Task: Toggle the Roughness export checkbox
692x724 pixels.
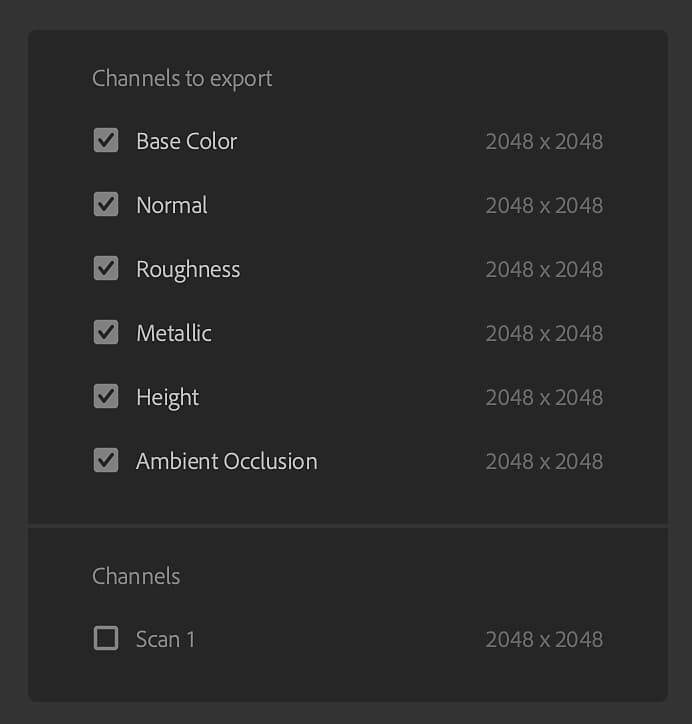Action: point(106,269)
